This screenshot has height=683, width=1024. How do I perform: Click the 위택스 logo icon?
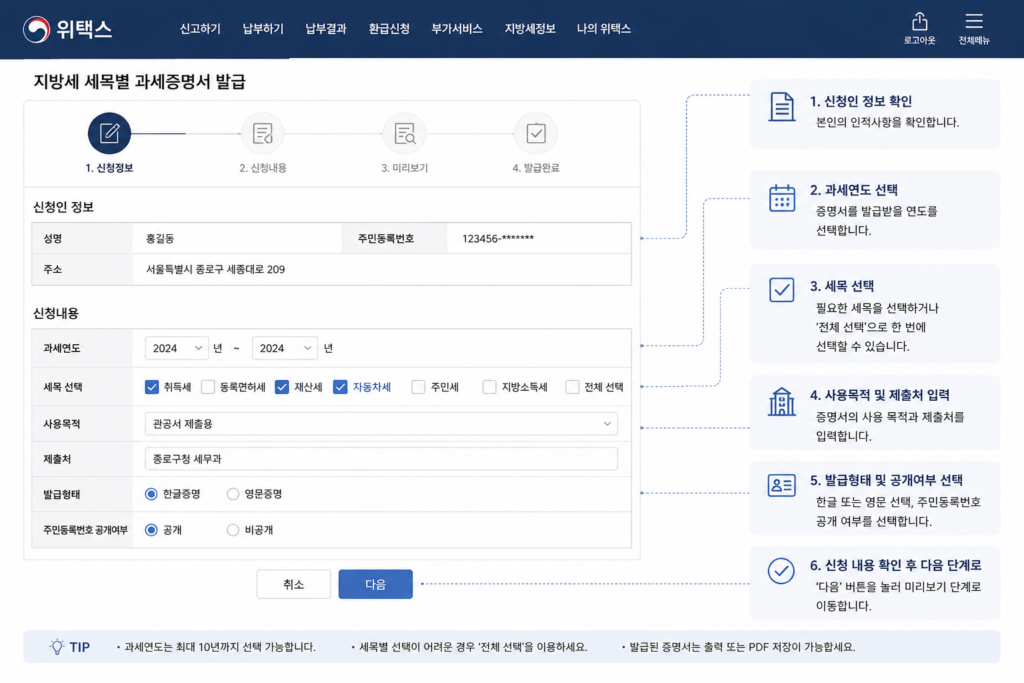36,29
